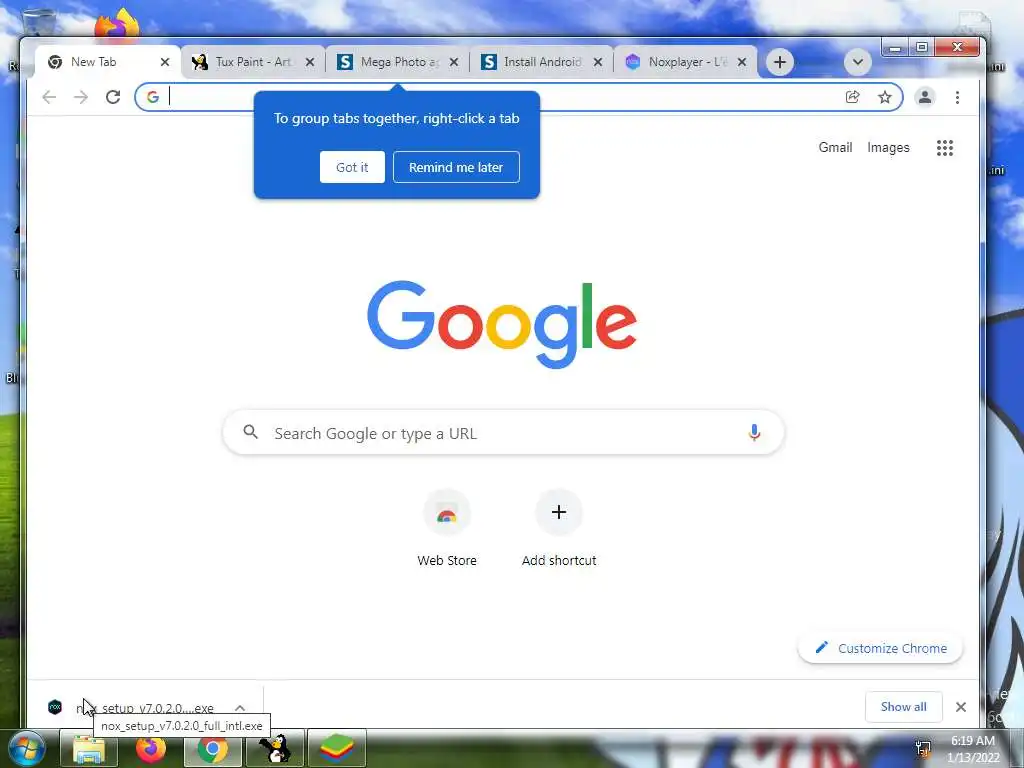
Task: Open the Google apps grid icon
Action: [944, 148]
